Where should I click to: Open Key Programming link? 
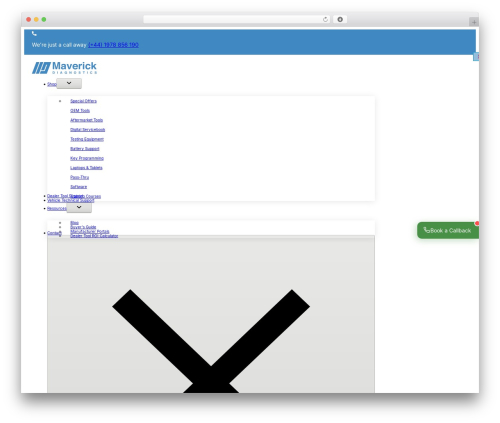pyautogui.click(x=87, y=158)
